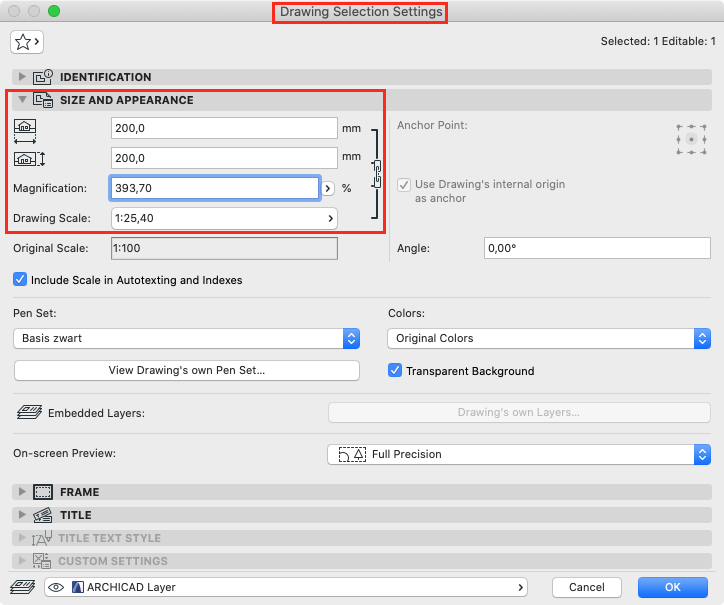Click the chain link proportions icon
The image size is (724, 605).
point(377,174)
